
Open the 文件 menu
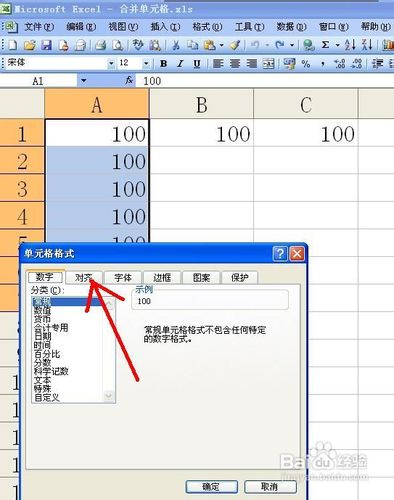[39, 27]
